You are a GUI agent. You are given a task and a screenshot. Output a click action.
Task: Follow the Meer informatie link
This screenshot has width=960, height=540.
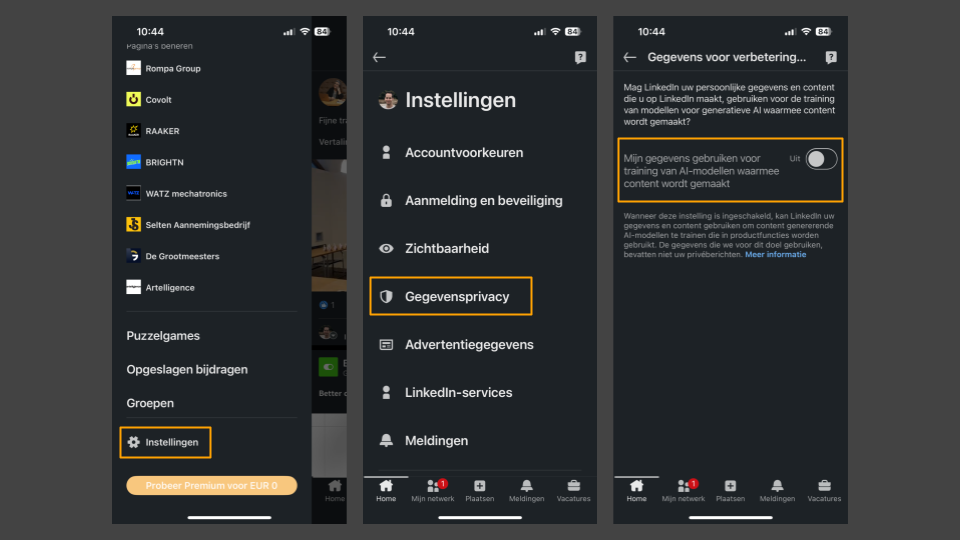point(775,255)
